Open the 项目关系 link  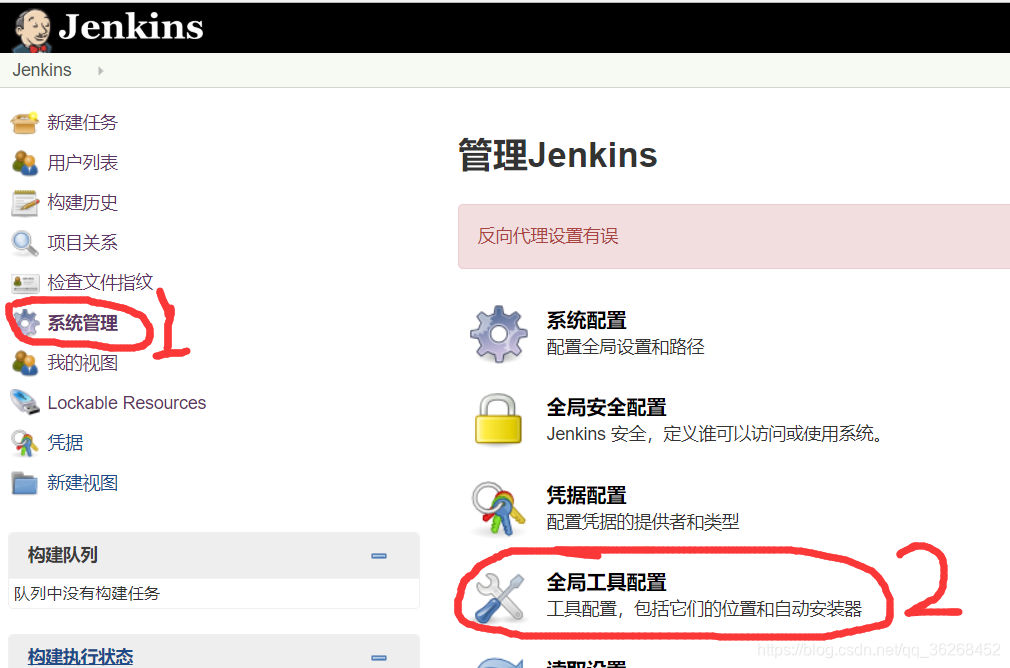tap(82, 243)
